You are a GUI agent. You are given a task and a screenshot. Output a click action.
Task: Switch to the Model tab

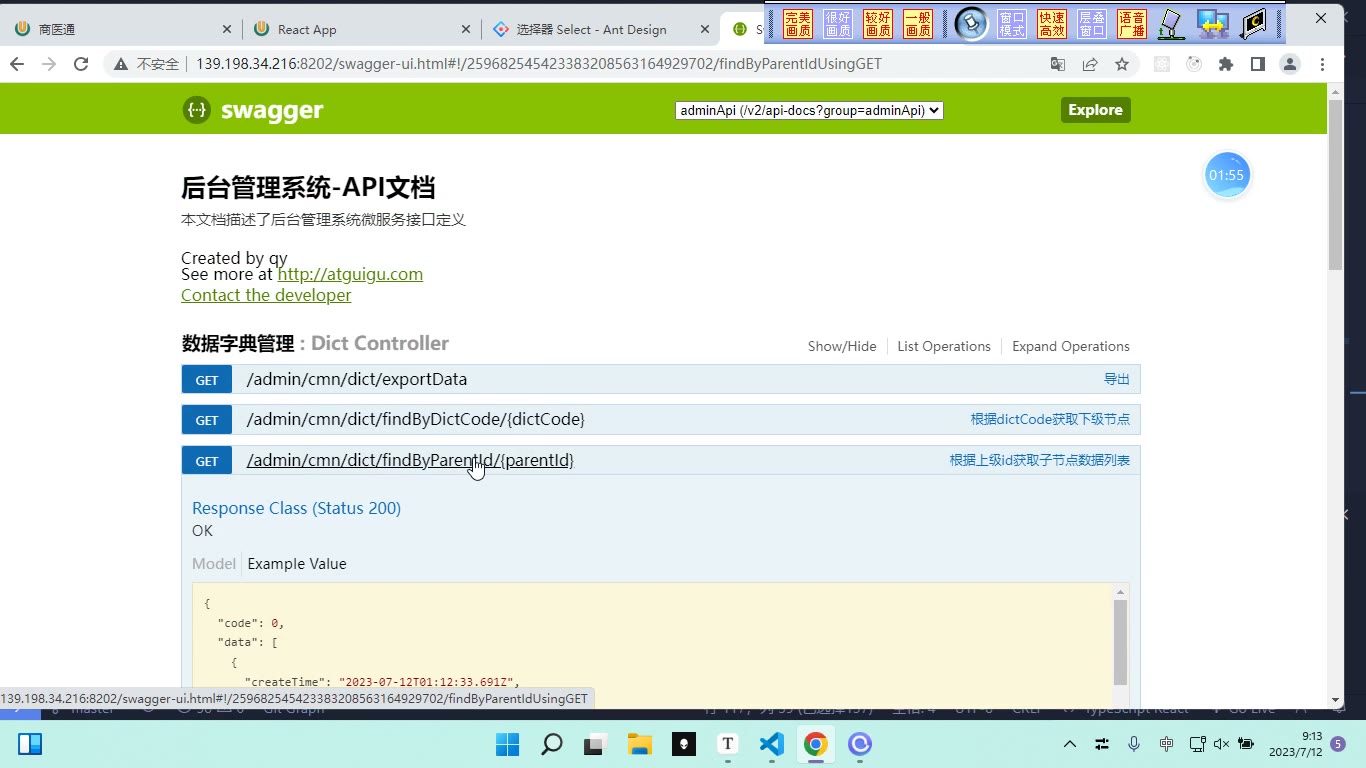coord(214,564)
